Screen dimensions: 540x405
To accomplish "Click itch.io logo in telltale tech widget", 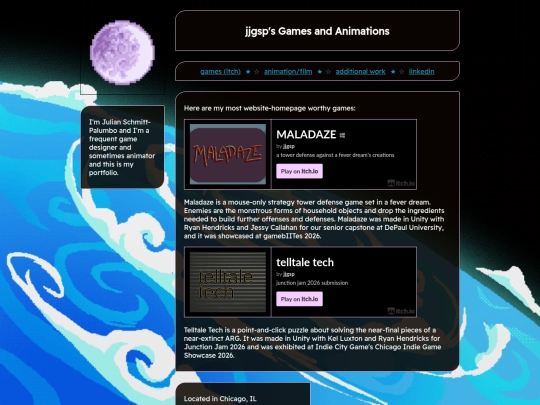I will tap(401, 311).
